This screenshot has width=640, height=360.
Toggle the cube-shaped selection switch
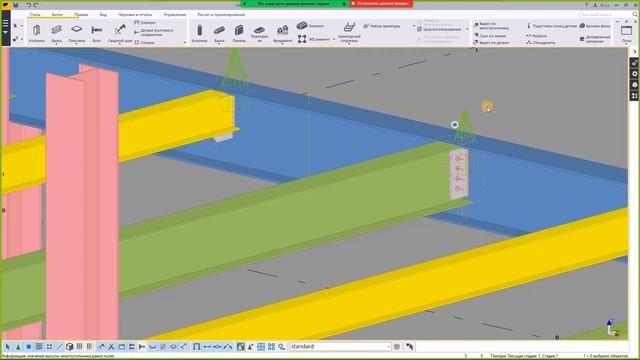click(x=69, y=347)
